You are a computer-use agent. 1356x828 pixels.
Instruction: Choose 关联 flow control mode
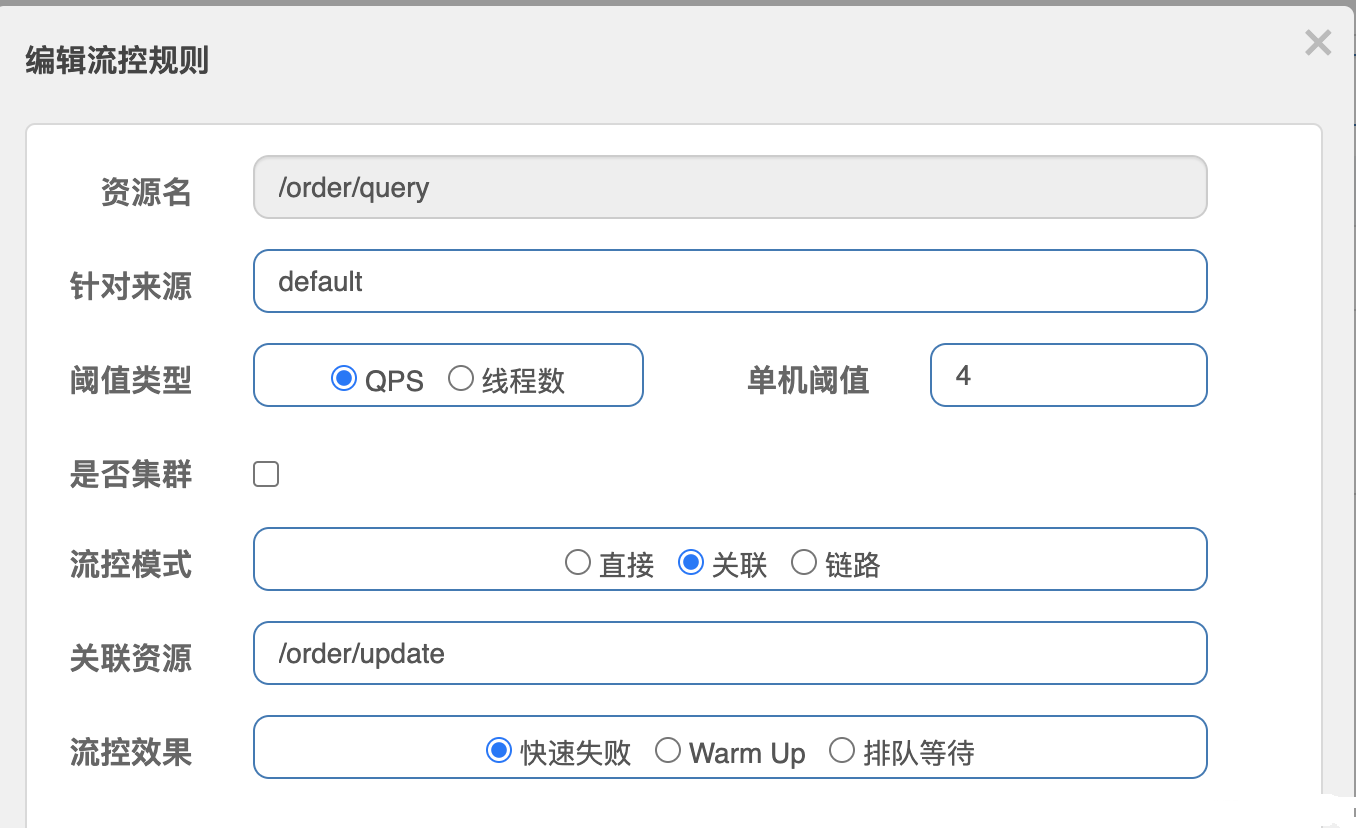point(691,563)
